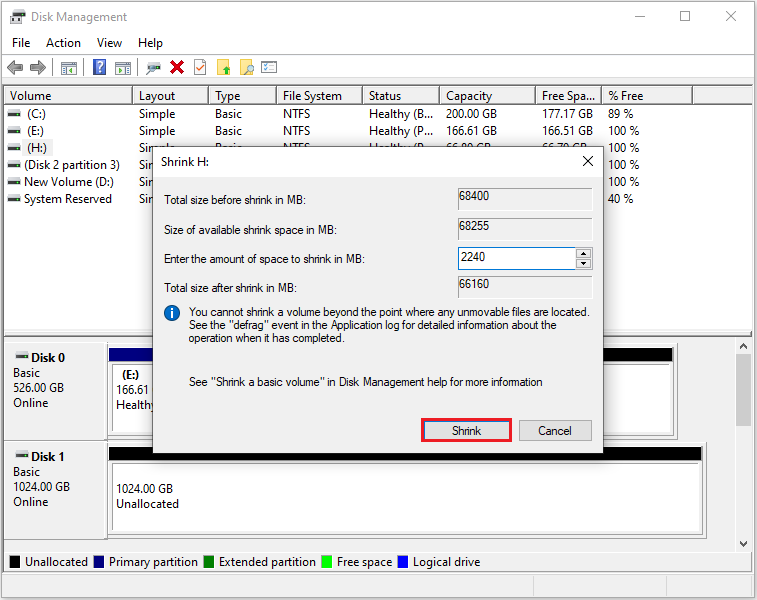Click the disk with magnifier toolbar icon
757x600 pixels.
tap(154, 68)
